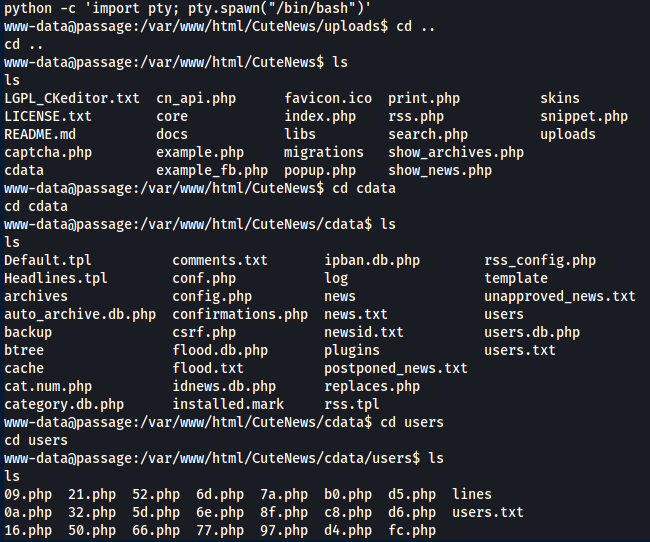Click the captcha.php entry
The height and width of the screenshot is (542, 650).
point(48,152)
